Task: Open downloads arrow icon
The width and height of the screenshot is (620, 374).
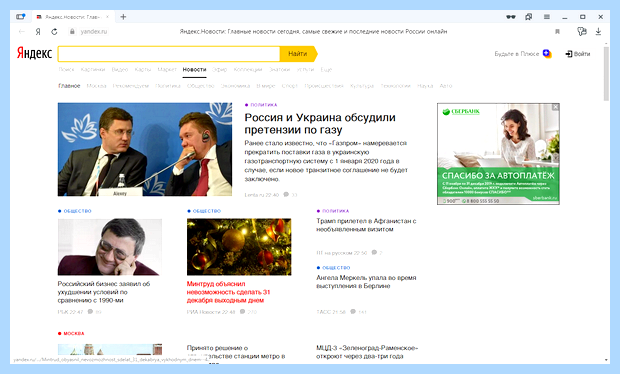Action: click(598, 32)
